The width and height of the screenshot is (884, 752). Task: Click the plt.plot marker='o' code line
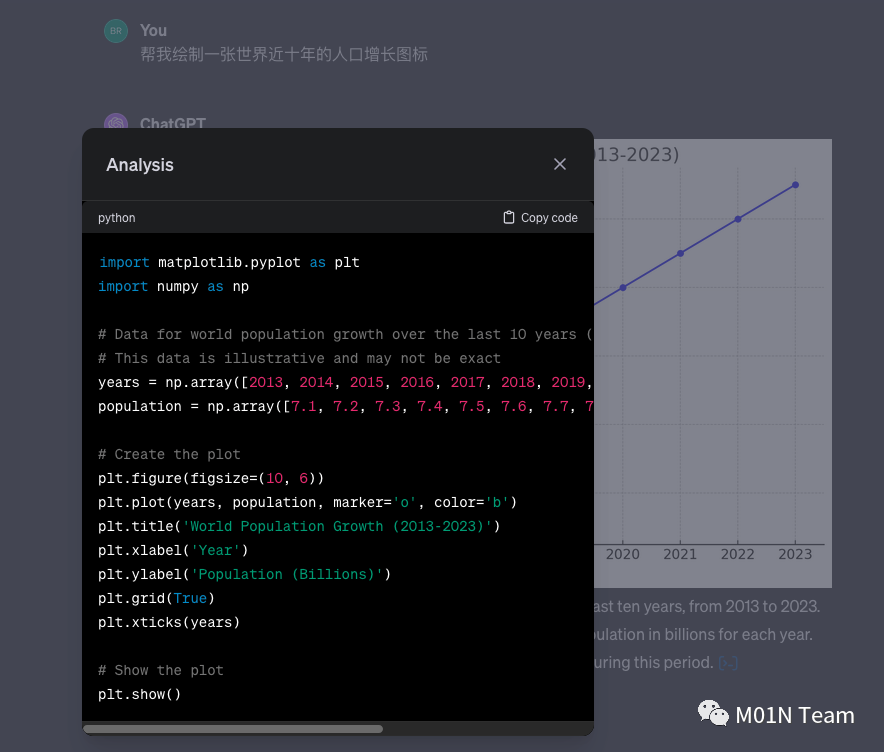[x=307, y=502]
